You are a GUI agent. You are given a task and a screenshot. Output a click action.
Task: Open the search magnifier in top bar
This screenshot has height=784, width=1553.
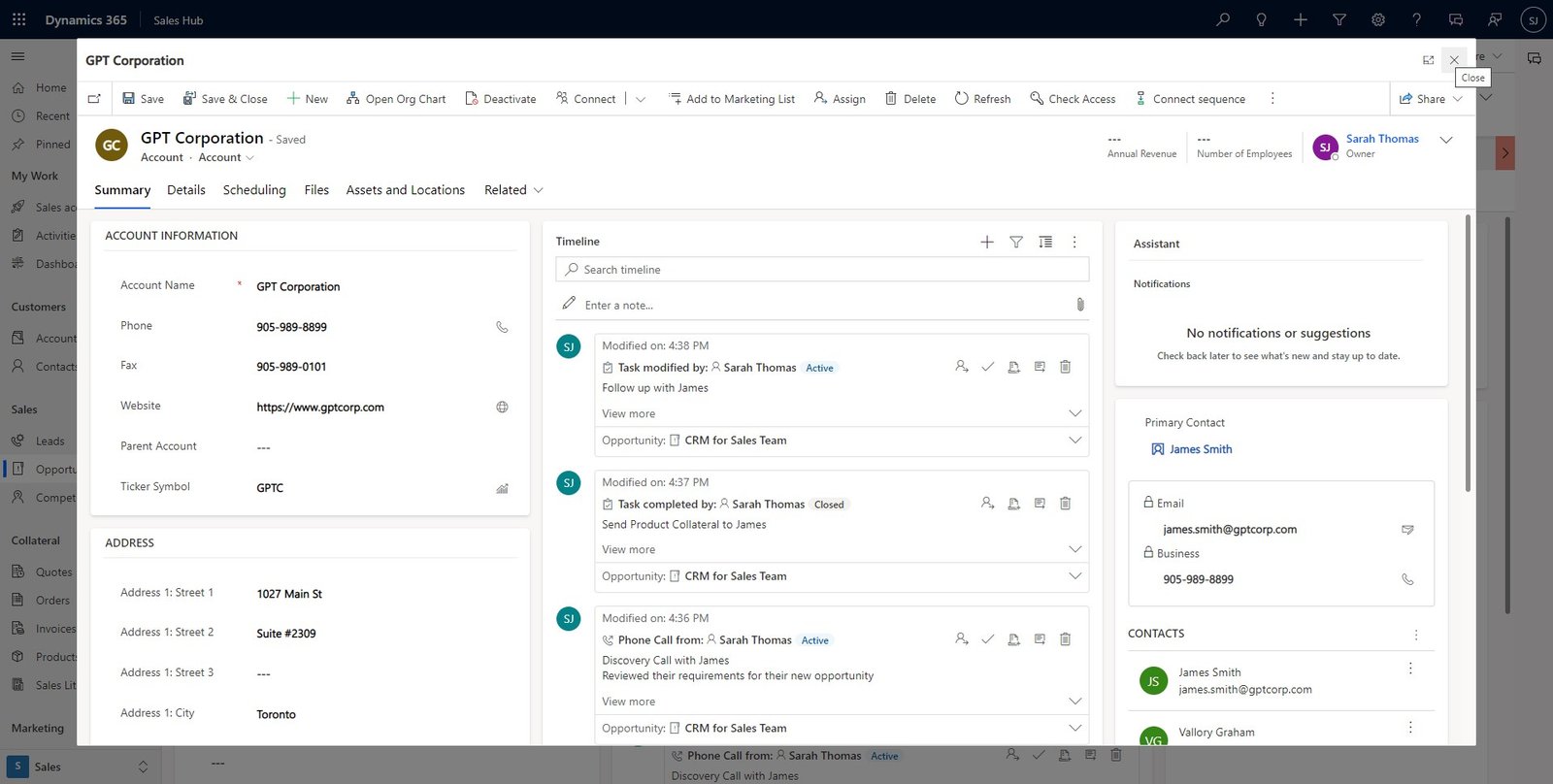1223,19
